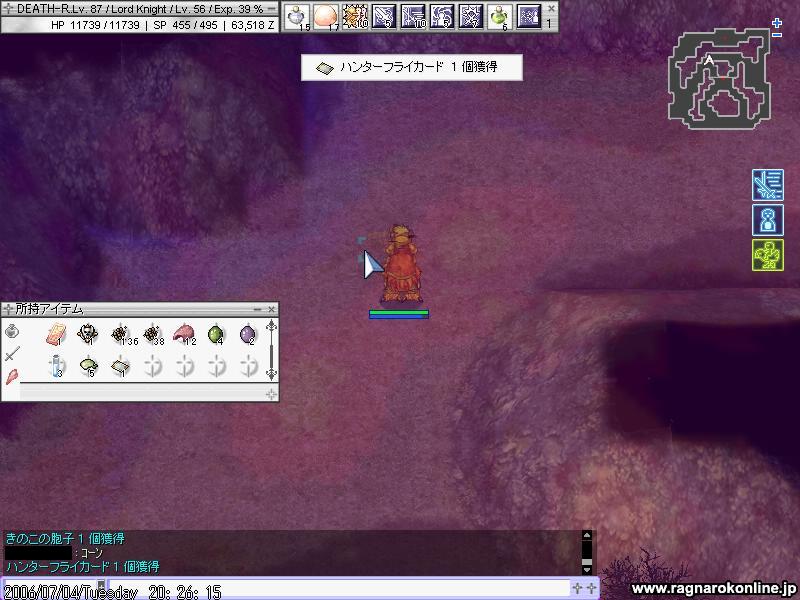The height and width of the screenshot is (600, 800).
Task: Click the blue figure status icon on right
Action: pos(767,220)
